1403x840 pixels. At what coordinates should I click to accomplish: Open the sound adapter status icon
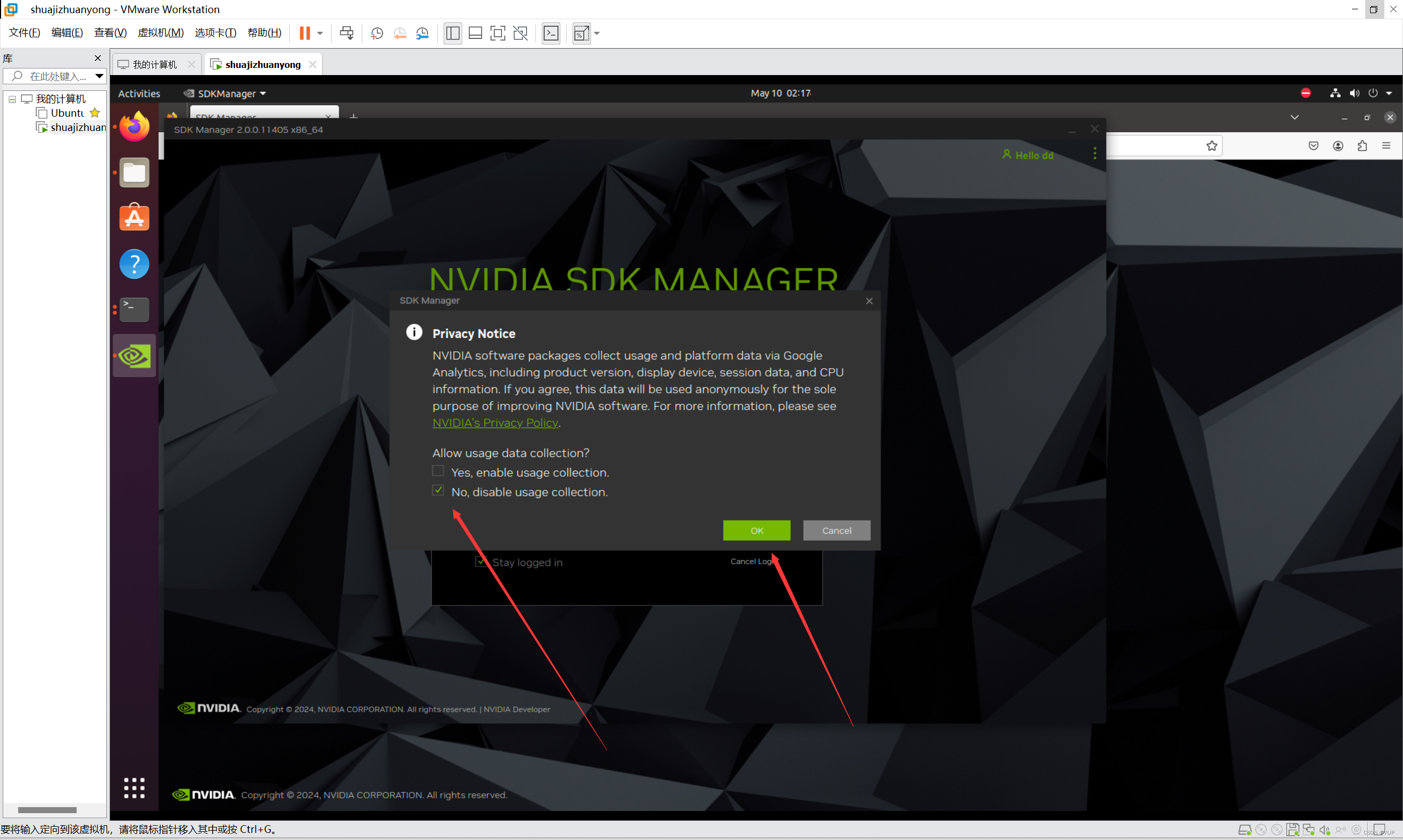pyautogui.click(x=1355, y=93)
